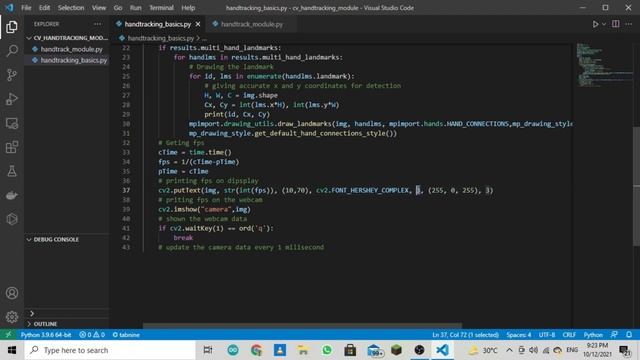Open the remote window status bar button
This screenshot has height=360, width=640.
pos(8,335)
